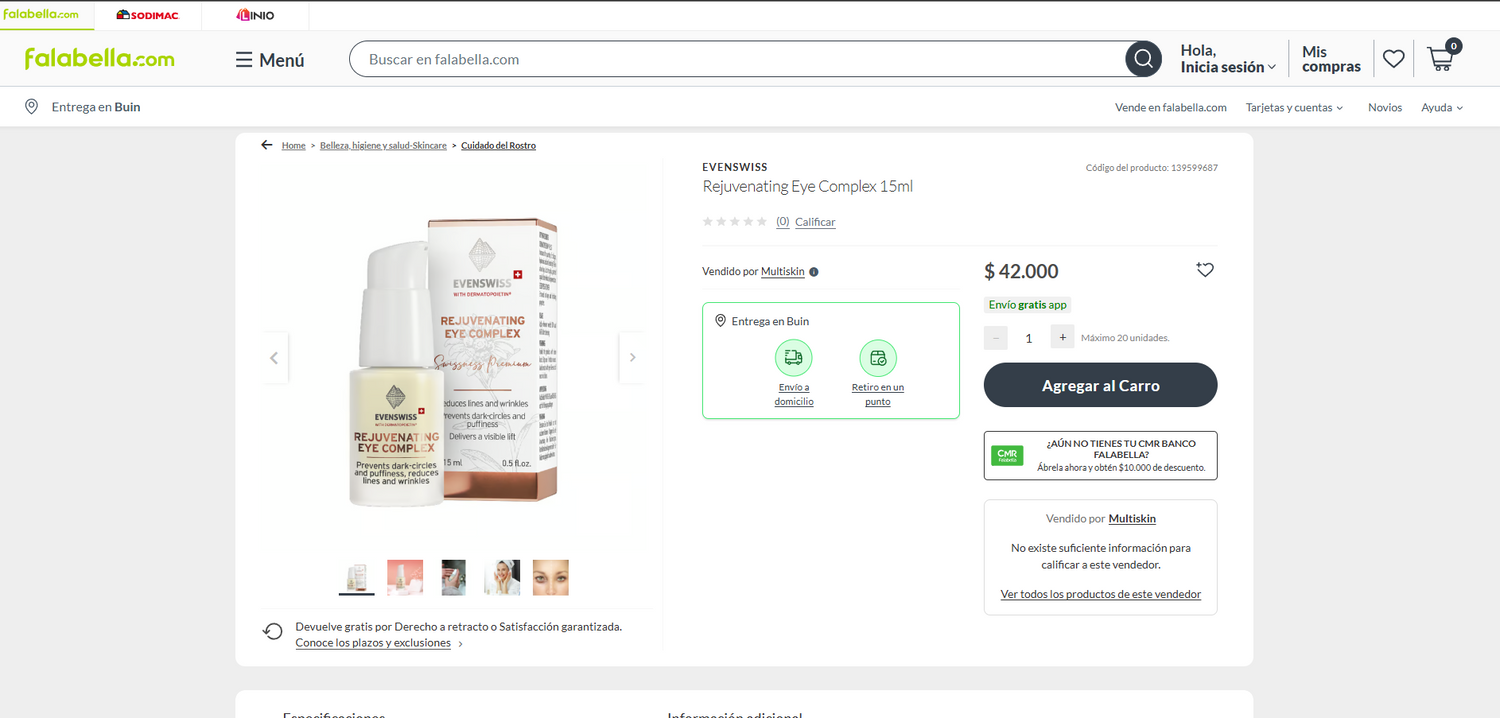
Task: Increase quantity with the plus button
Action: [1063, 337]
